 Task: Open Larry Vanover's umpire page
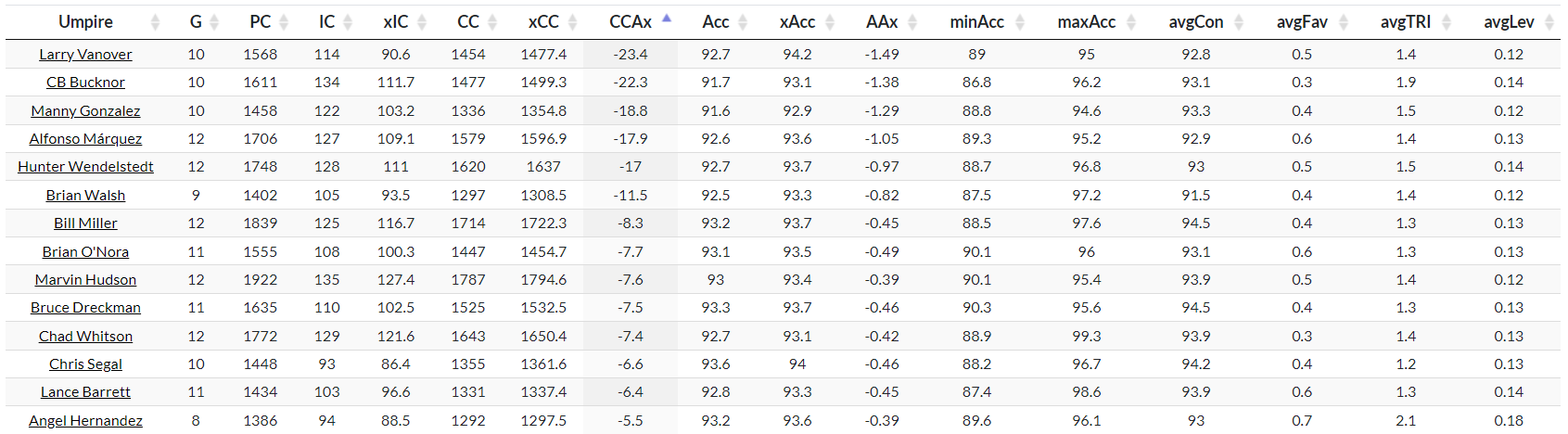(x=85, y=55)
